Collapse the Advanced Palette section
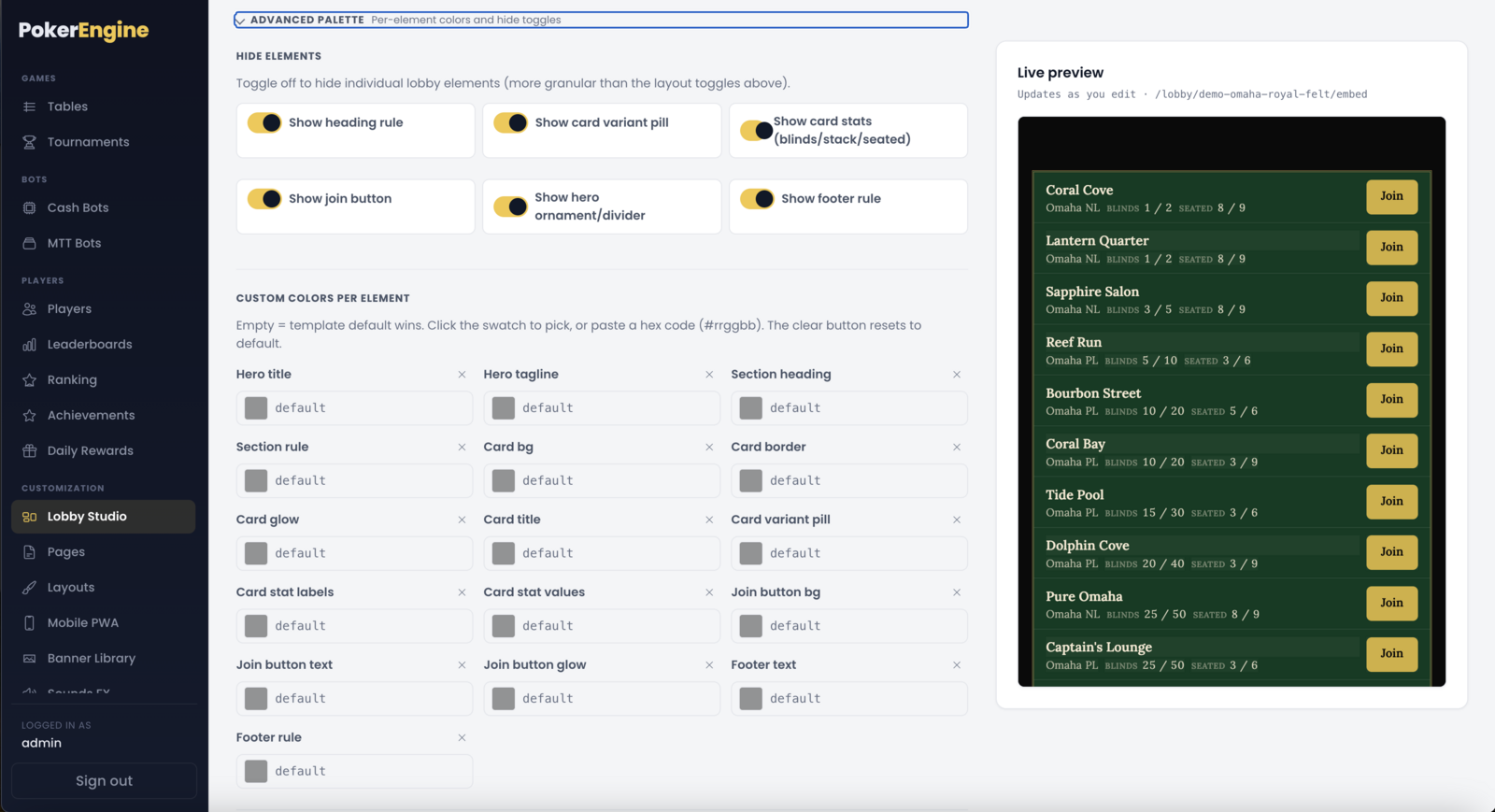 (601, 20)
